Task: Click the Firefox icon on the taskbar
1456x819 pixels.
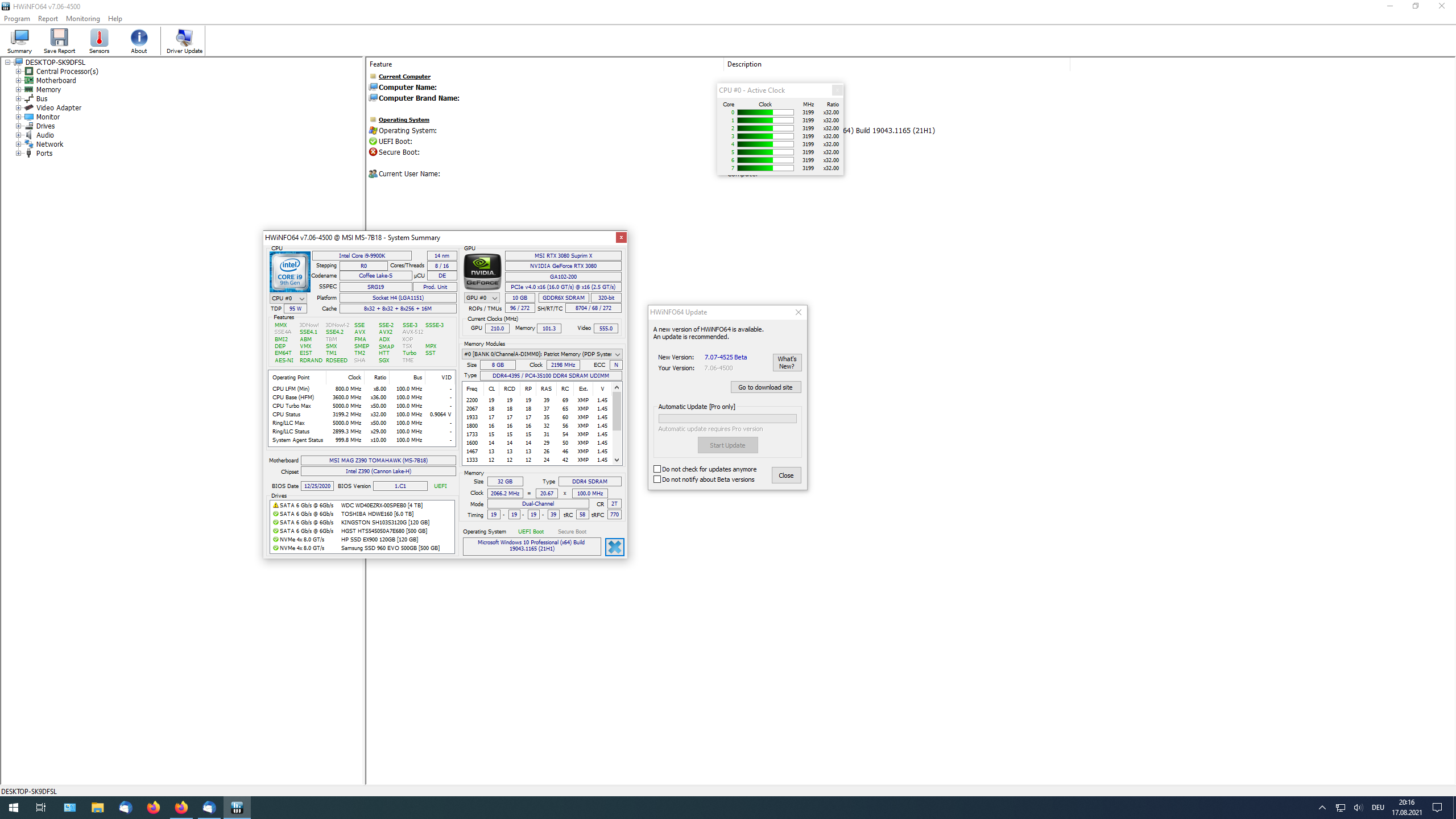Action: click(x=153, y=807)
